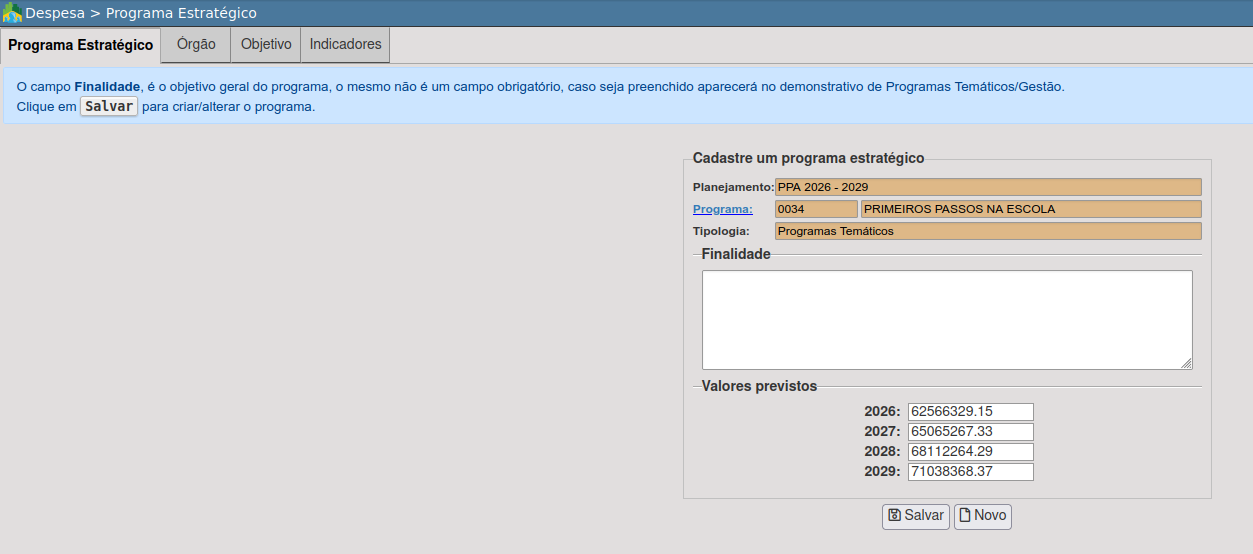1253x554 pixels.
Task: Switch to the Órgão tab
Action: click(x=196, y=45)
